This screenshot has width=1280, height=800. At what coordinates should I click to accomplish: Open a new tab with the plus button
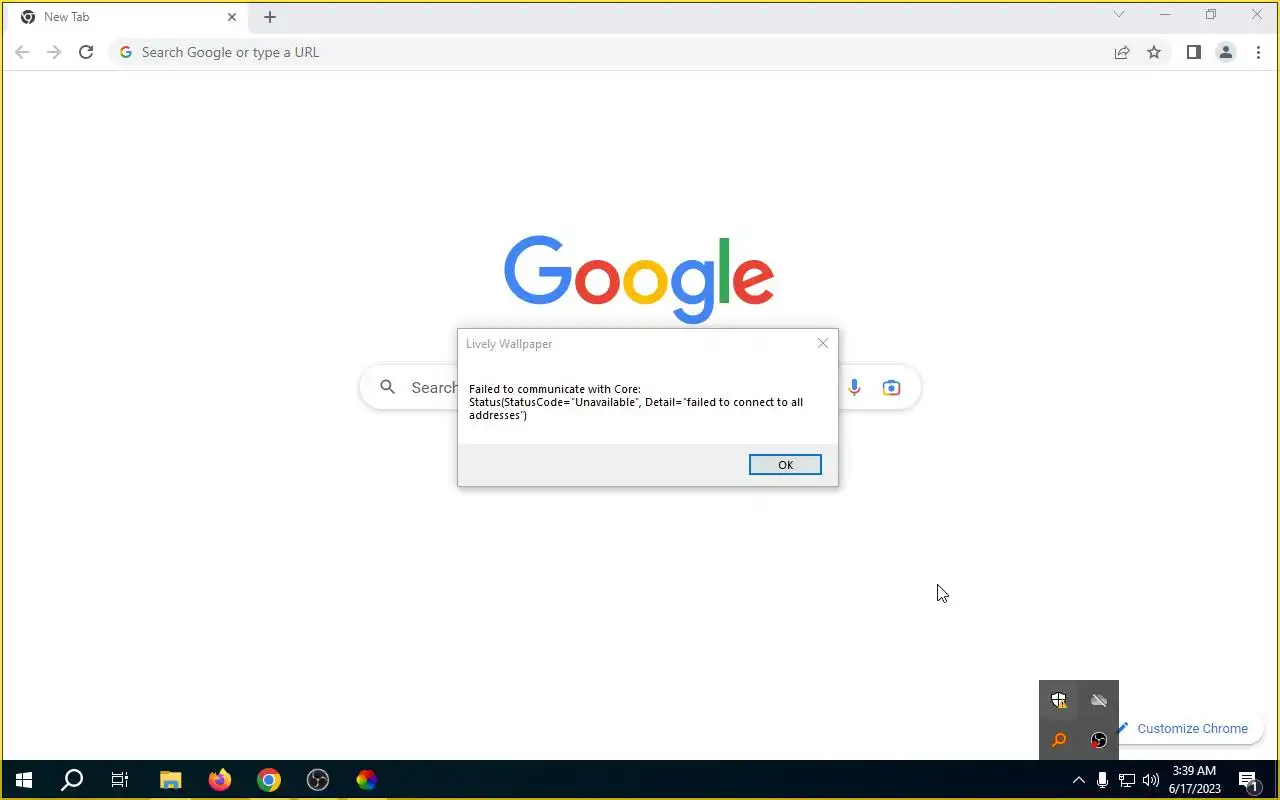(x=270, y=17)
